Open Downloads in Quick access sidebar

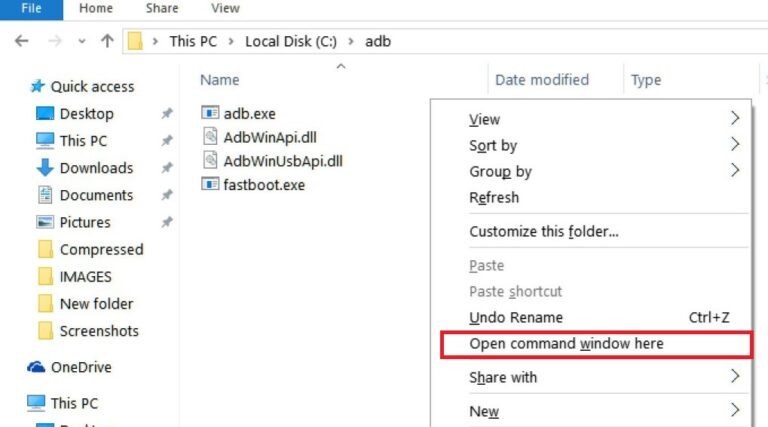(95, 168)
